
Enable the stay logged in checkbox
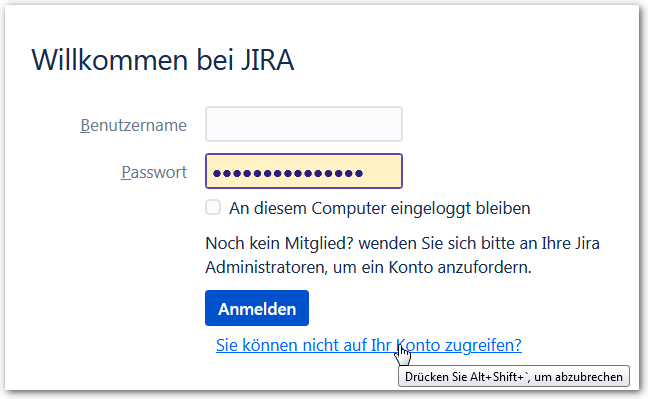point(213,207)
